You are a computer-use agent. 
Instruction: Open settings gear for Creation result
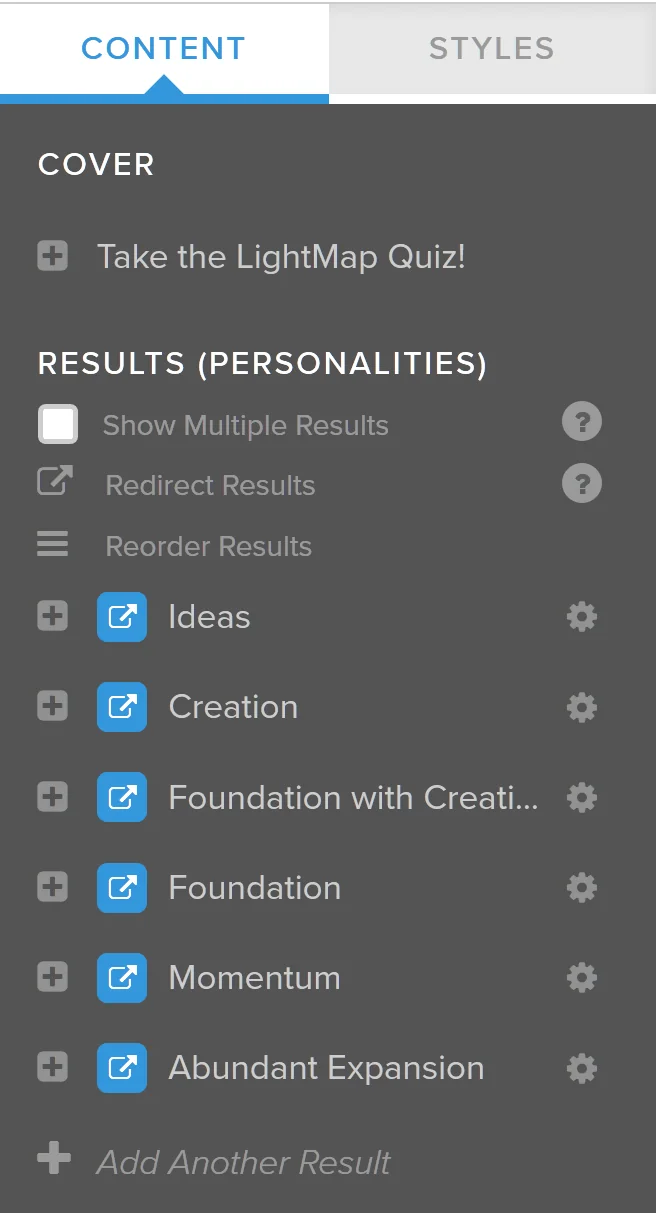point(582,708)
